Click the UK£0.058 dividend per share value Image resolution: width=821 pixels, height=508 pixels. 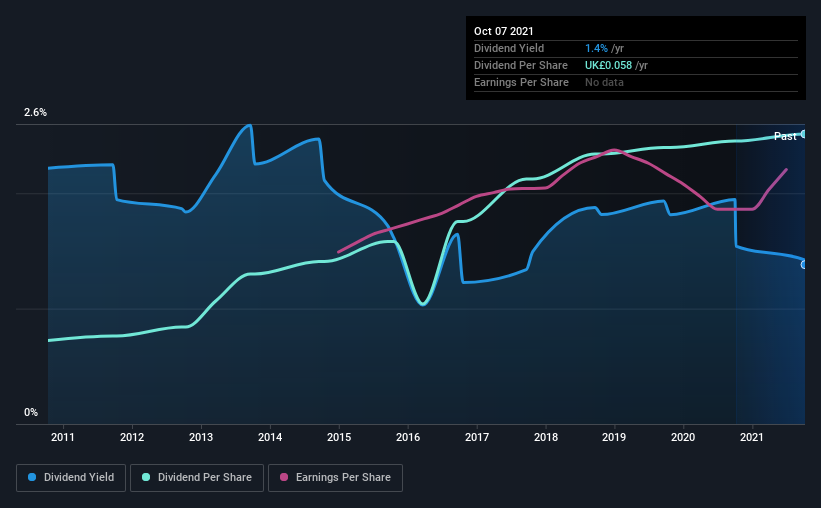tap(608, 65)
